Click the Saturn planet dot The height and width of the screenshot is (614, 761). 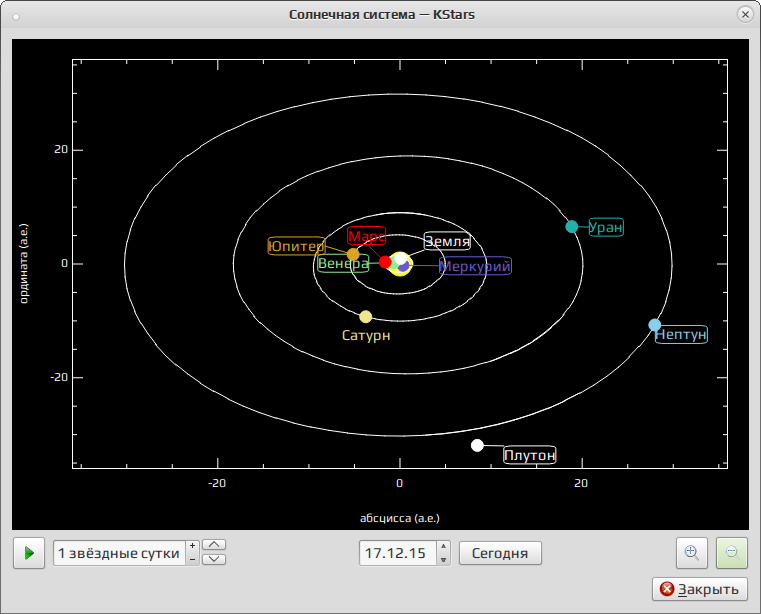pos(366,317)
